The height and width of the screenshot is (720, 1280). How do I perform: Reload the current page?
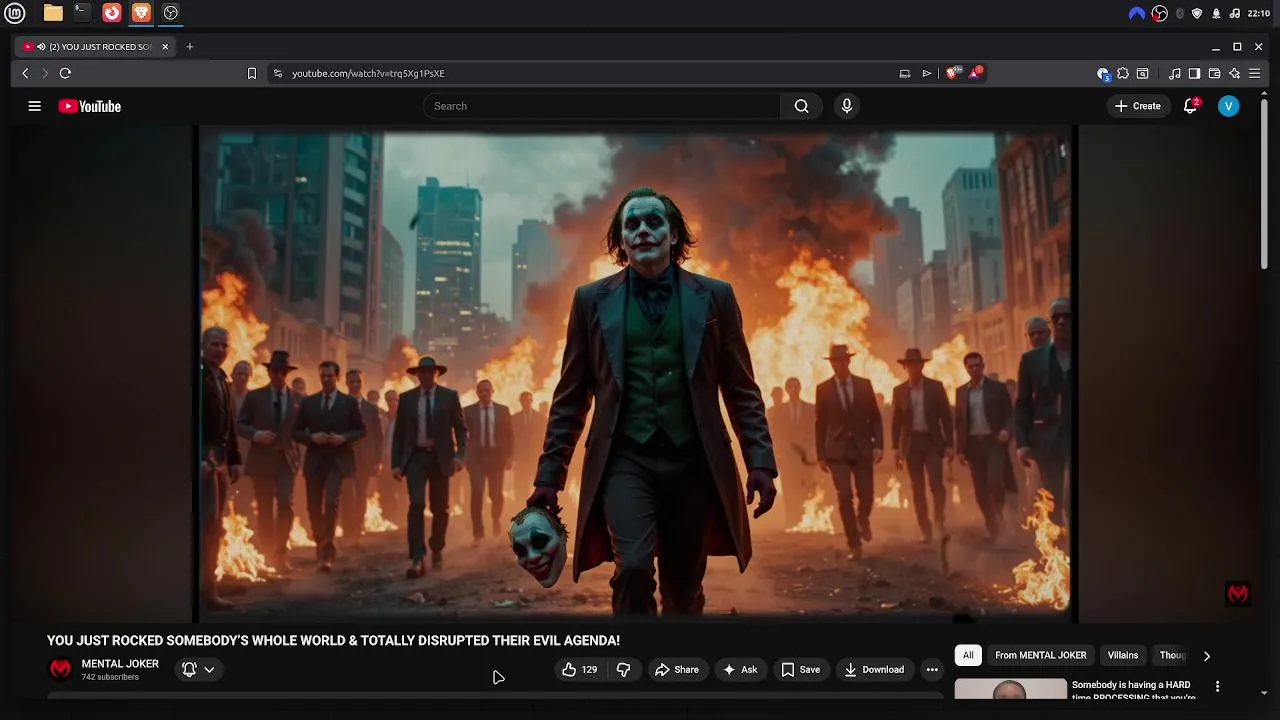(65, 73)
